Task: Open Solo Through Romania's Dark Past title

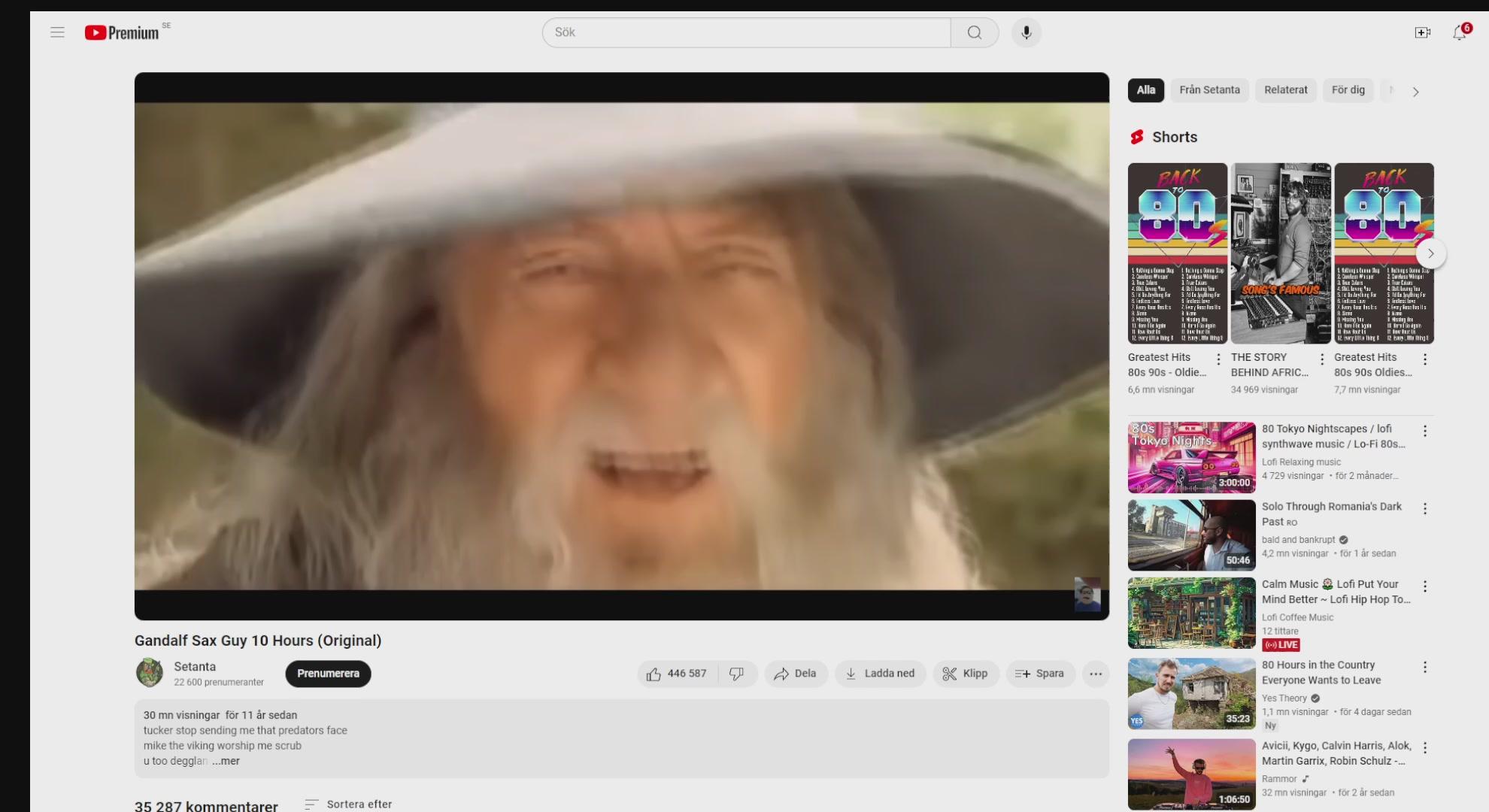Action: click(1332, 514)
